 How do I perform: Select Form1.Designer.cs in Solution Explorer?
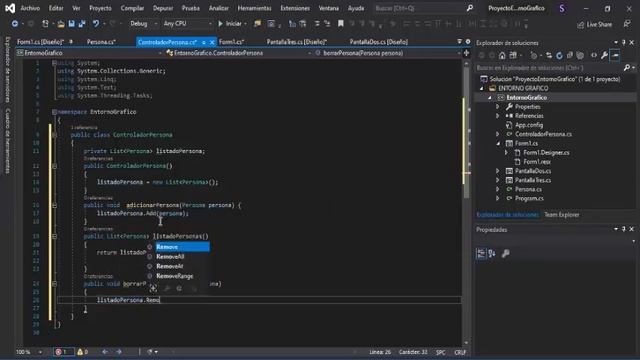546,153
